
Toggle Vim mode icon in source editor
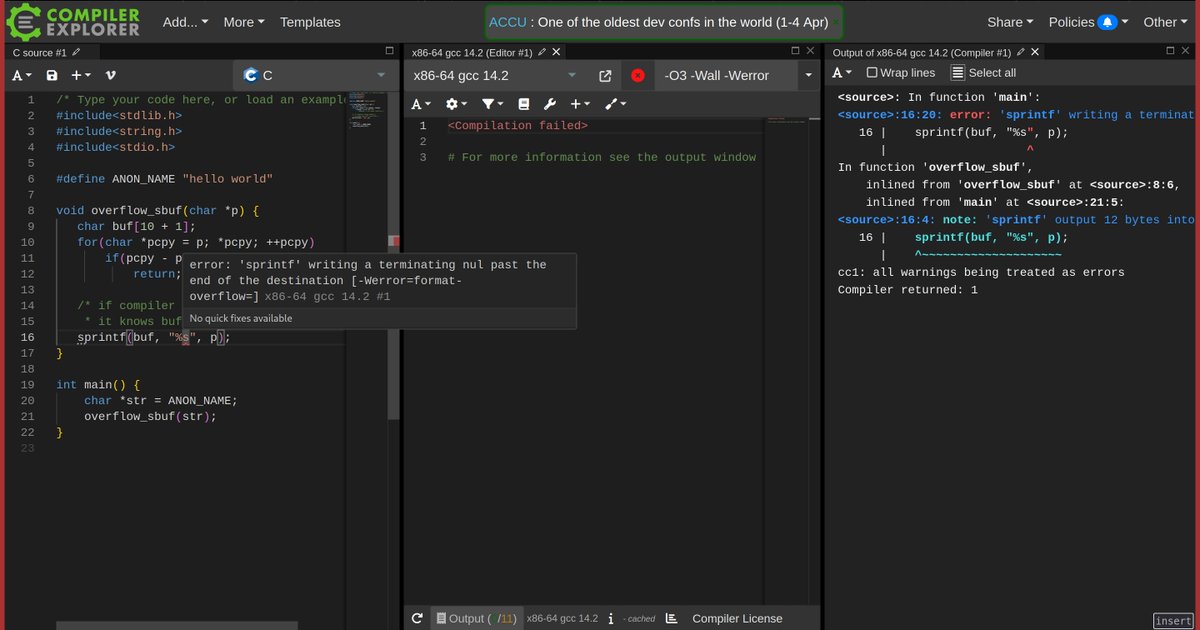[x=110, y=75]
